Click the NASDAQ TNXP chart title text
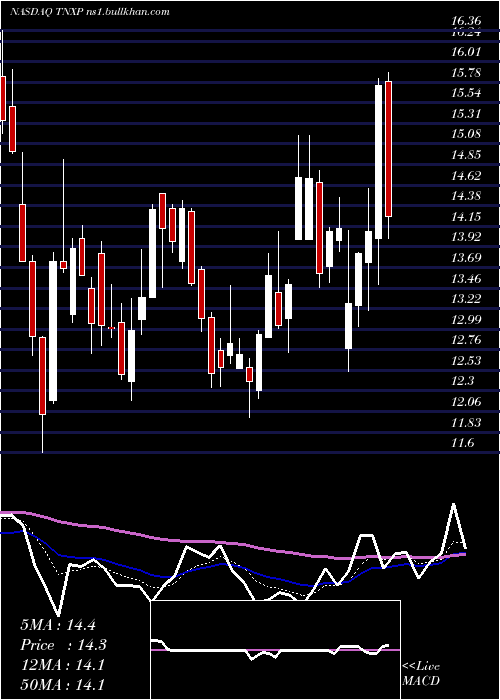Image resolution: width=500 pixels, height=700 pixels. pos(90,12)
